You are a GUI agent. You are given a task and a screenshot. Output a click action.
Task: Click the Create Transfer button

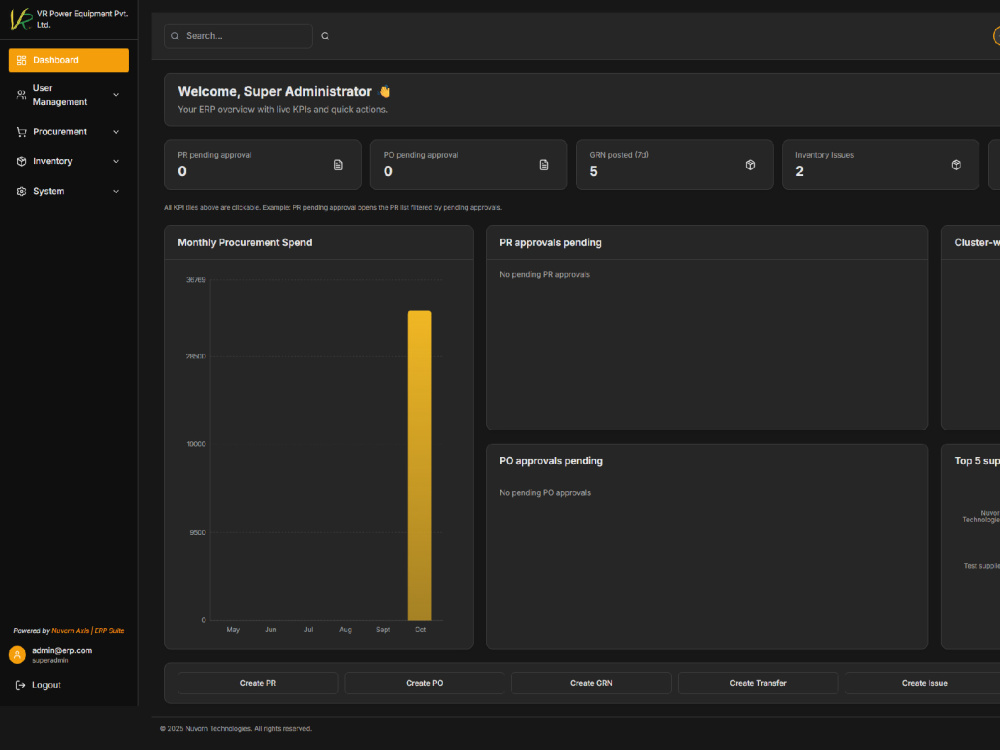tap(758, 683)
